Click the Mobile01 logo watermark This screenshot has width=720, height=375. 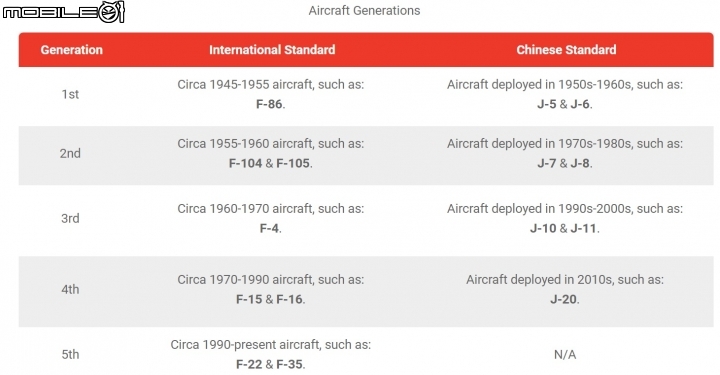click(x=63, y=12)
